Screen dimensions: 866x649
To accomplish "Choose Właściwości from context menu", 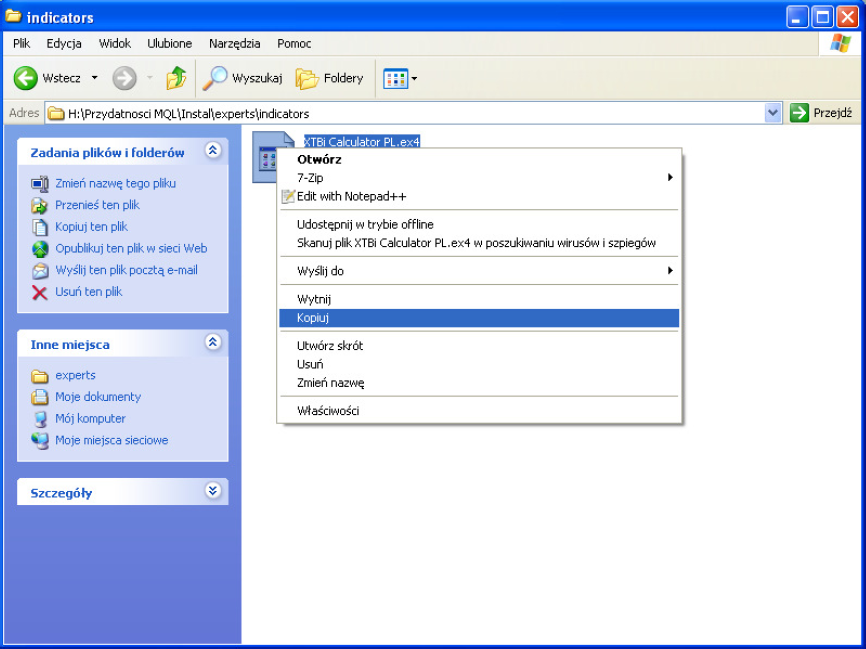I will [x=328, y=411].
